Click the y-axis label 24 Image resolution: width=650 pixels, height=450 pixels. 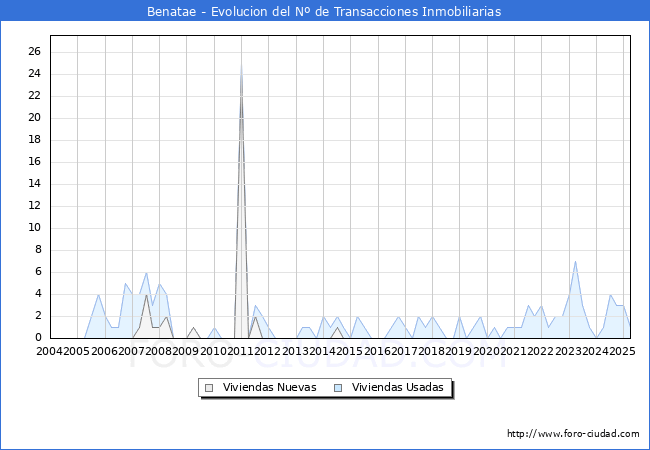click(35, 73)
